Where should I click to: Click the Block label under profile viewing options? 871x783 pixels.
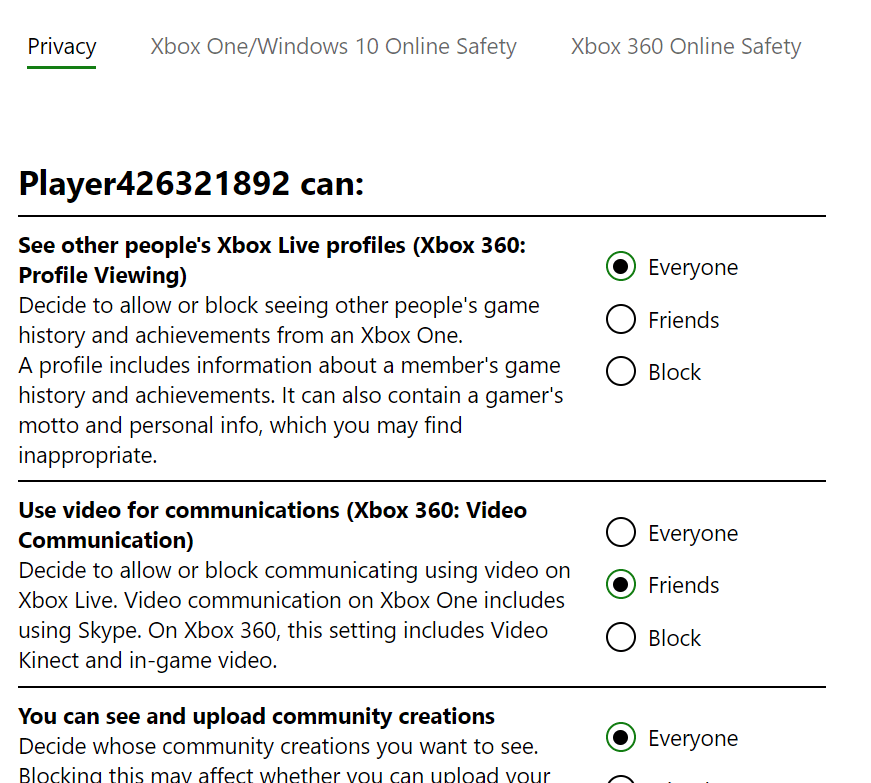(676, 371)
